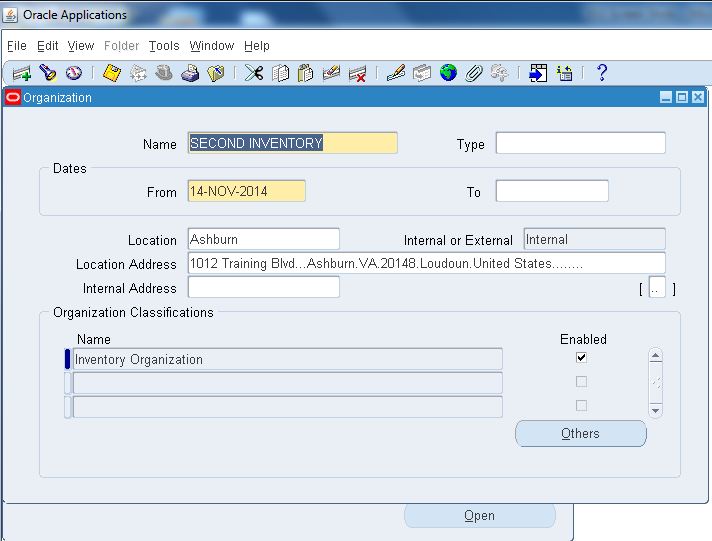Click down arrow of the classifications scrollbar
712x541 pixels.
click(655, 410)
